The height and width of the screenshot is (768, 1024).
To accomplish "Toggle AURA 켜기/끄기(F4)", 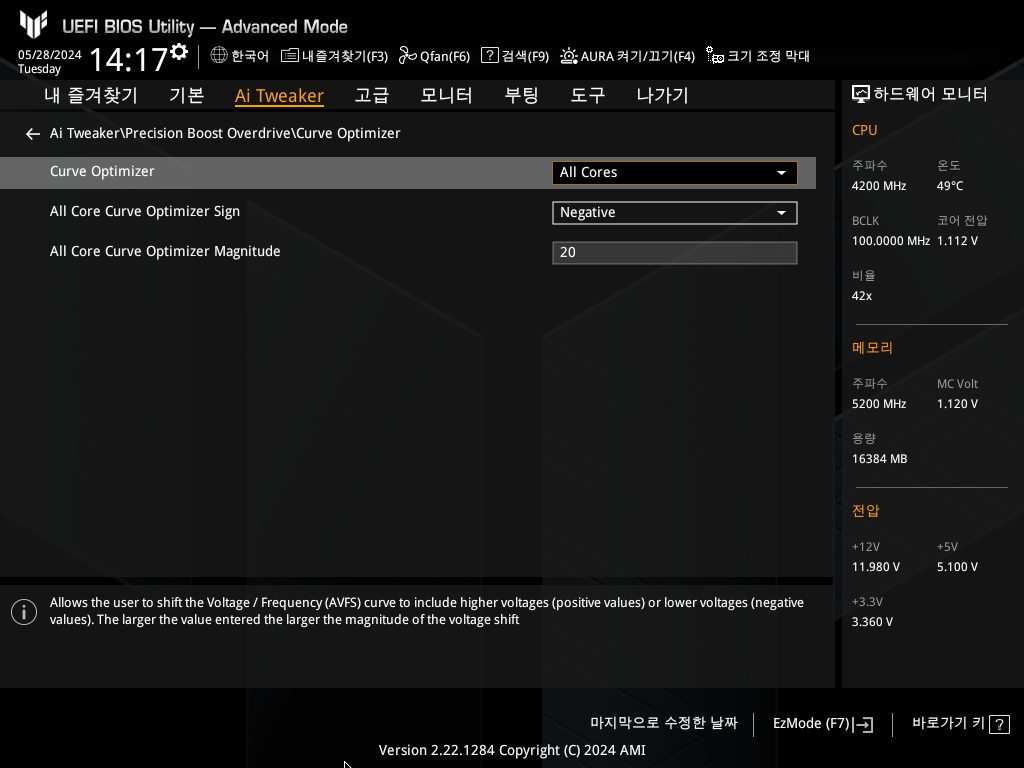I will pyautogui.click(x=628, y=56).
